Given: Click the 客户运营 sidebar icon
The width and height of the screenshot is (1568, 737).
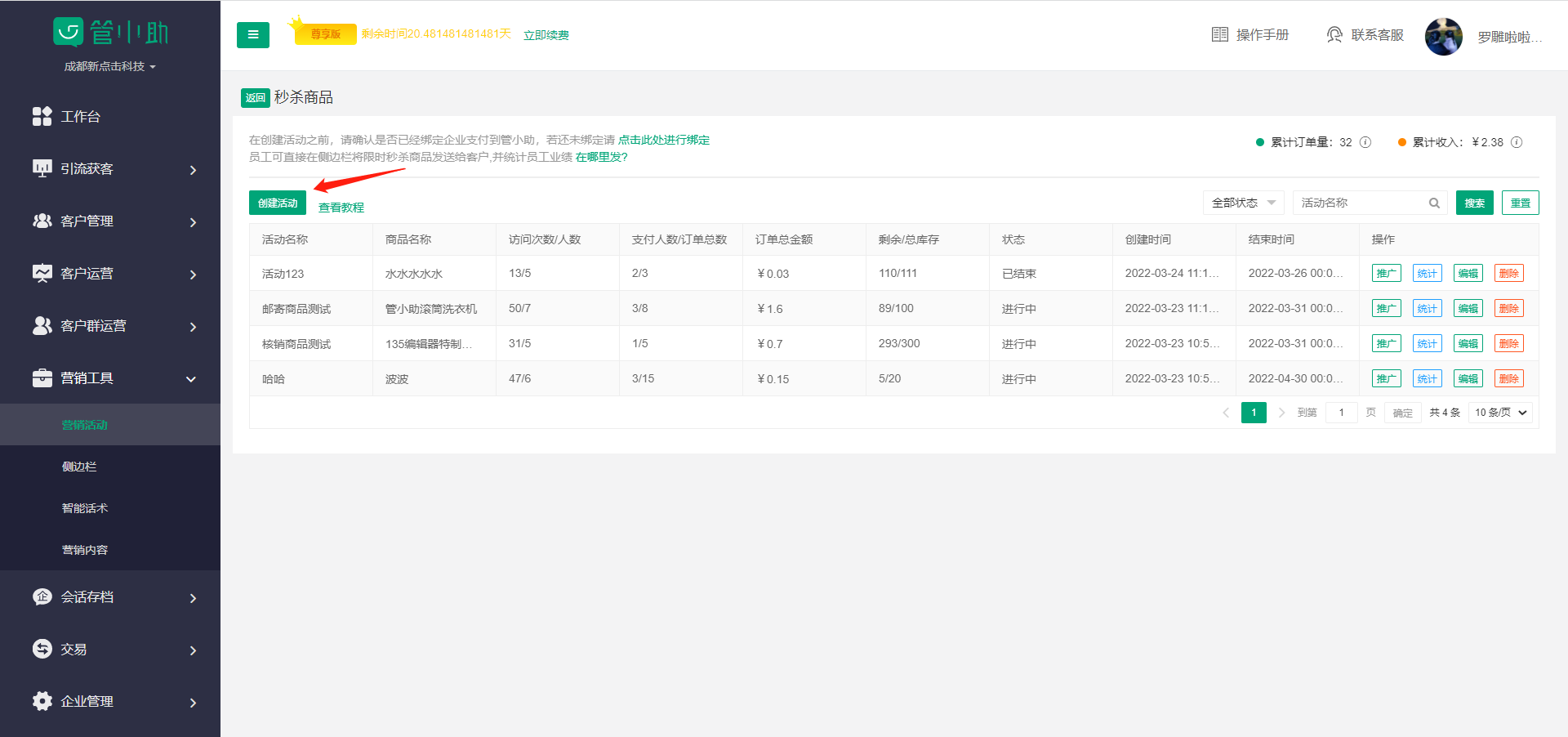Looking at the screenshot, I should point(42,273).
